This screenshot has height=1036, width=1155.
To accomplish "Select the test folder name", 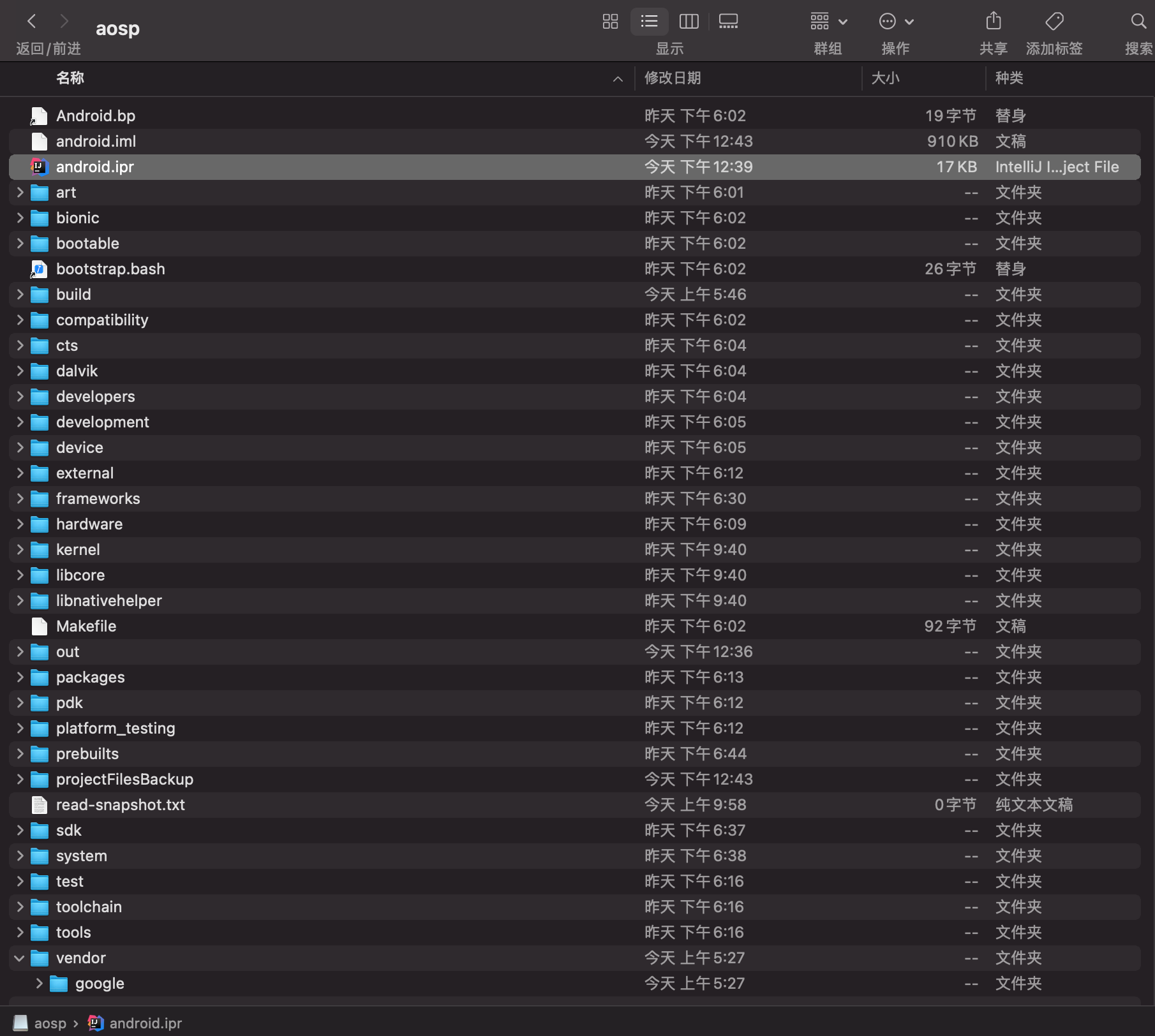I will (x=70, y=881).
